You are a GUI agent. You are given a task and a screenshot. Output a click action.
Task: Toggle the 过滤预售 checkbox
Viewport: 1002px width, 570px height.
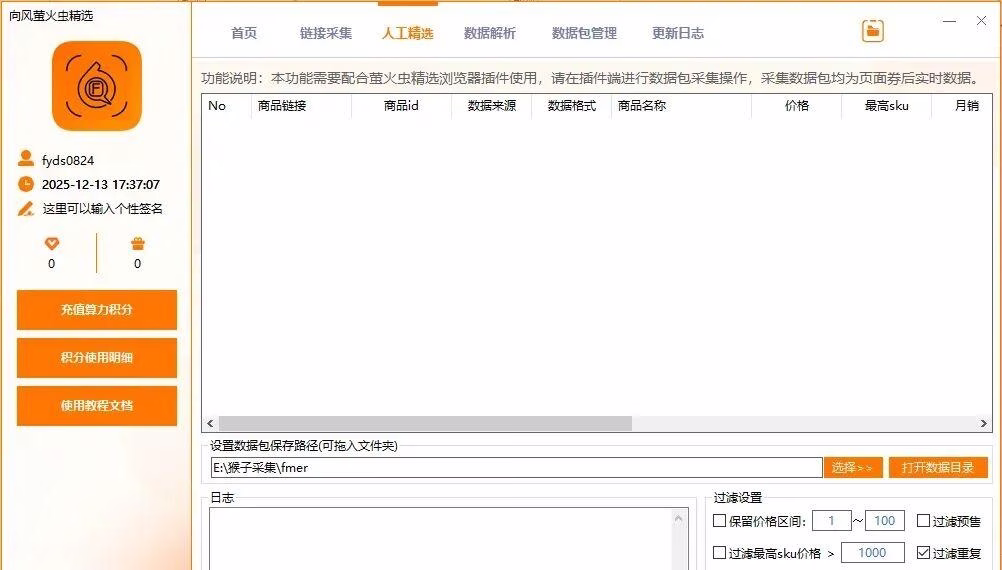coord(923,521)
